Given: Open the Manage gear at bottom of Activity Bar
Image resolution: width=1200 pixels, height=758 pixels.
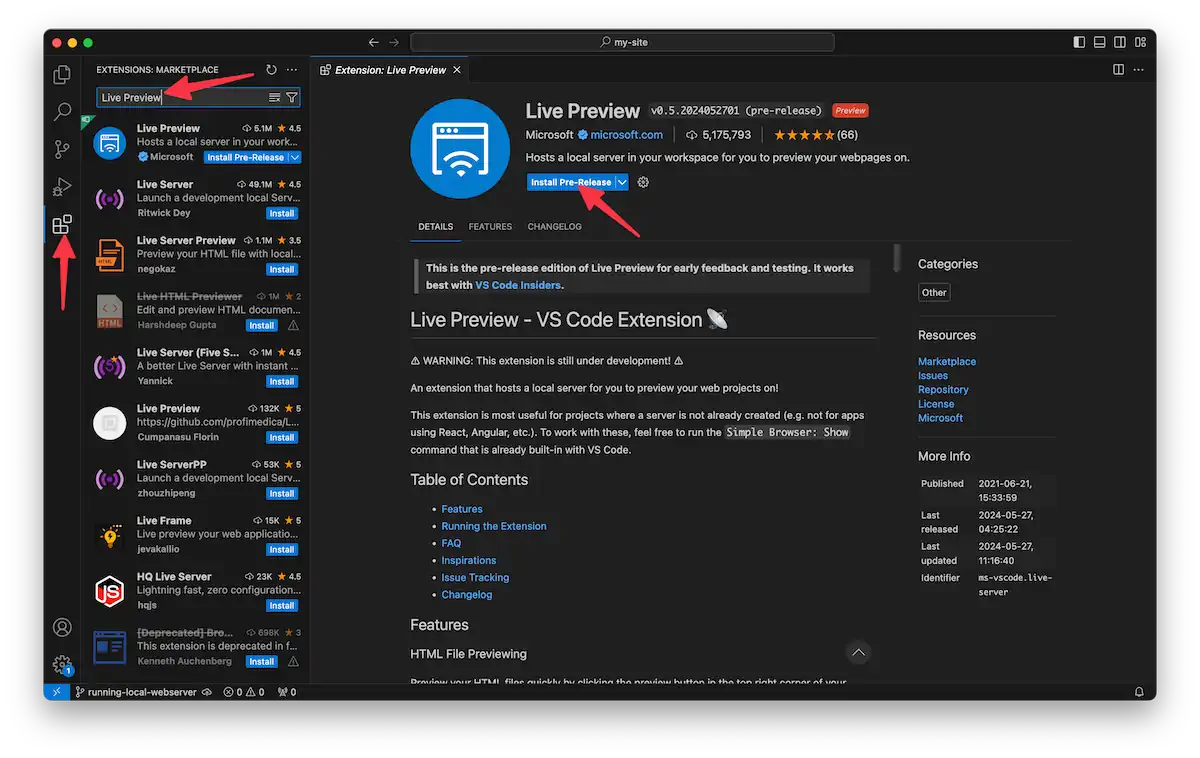Looking at the screenshot, I should tap(62, 663).
